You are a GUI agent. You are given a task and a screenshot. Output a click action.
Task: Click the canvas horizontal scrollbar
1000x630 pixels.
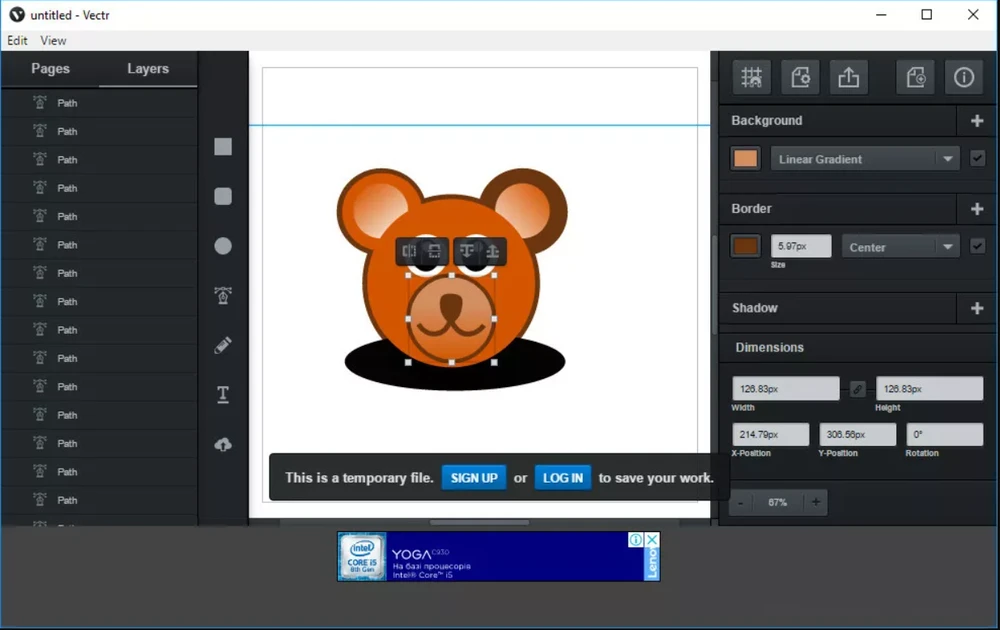pyautogui.click(x=479, y=522)
